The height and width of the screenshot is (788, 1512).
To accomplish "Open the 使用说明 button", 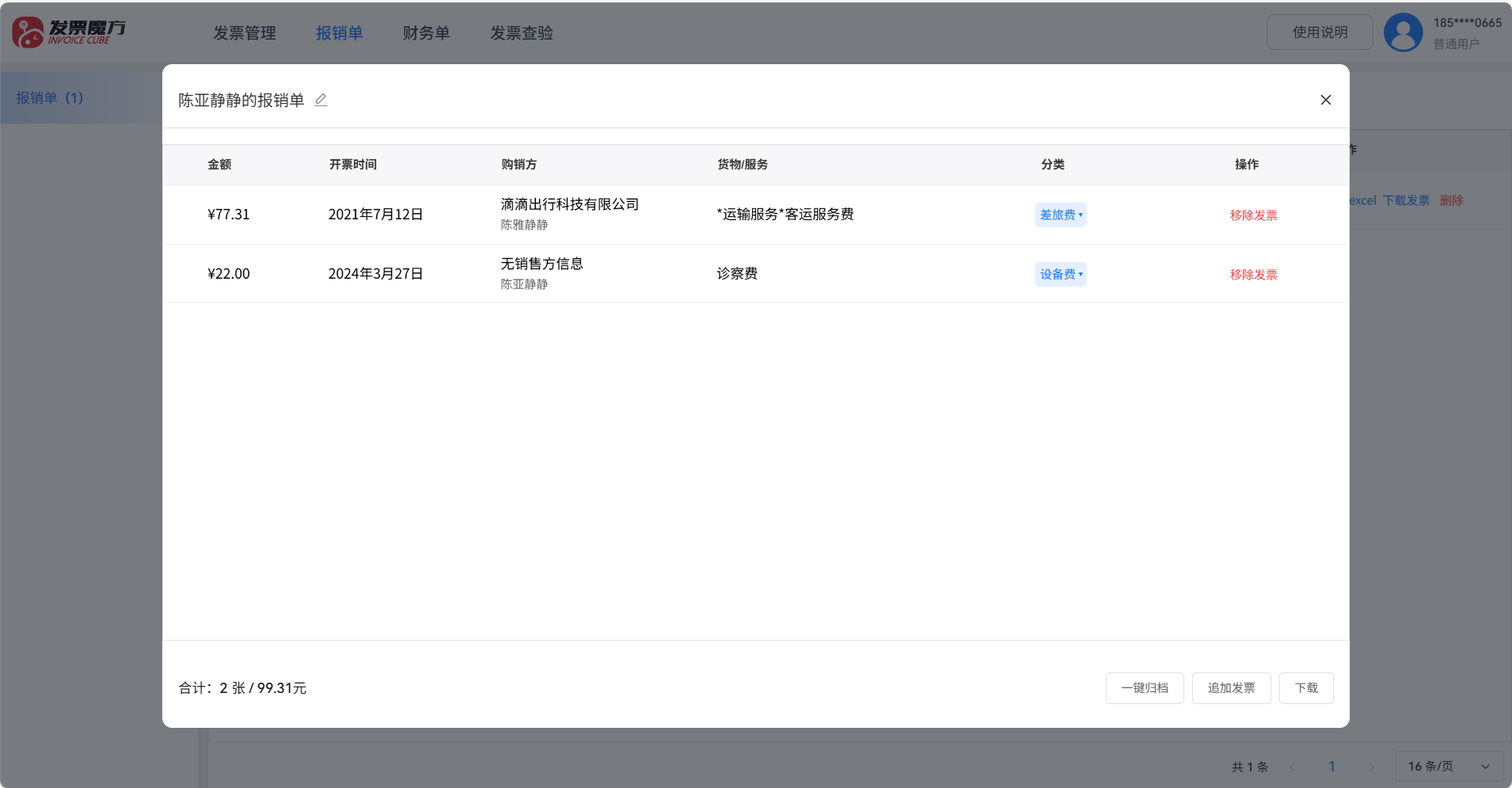I will [x=1320, y=32].
